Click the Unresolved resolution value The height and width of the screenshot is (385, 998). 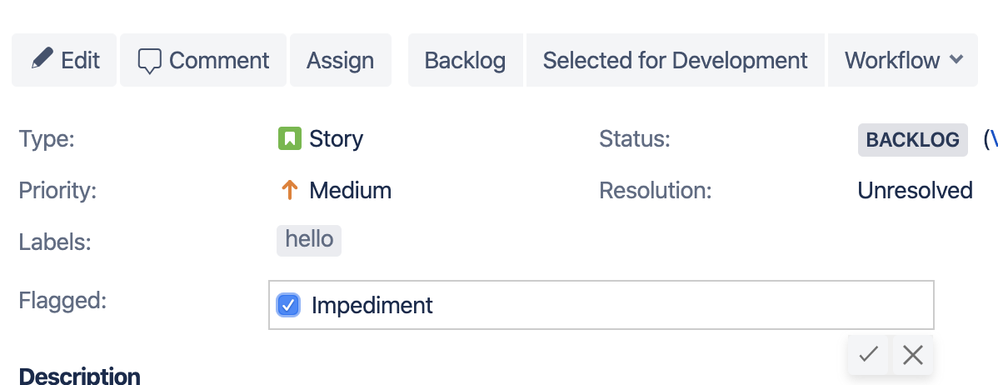point(915,190)
